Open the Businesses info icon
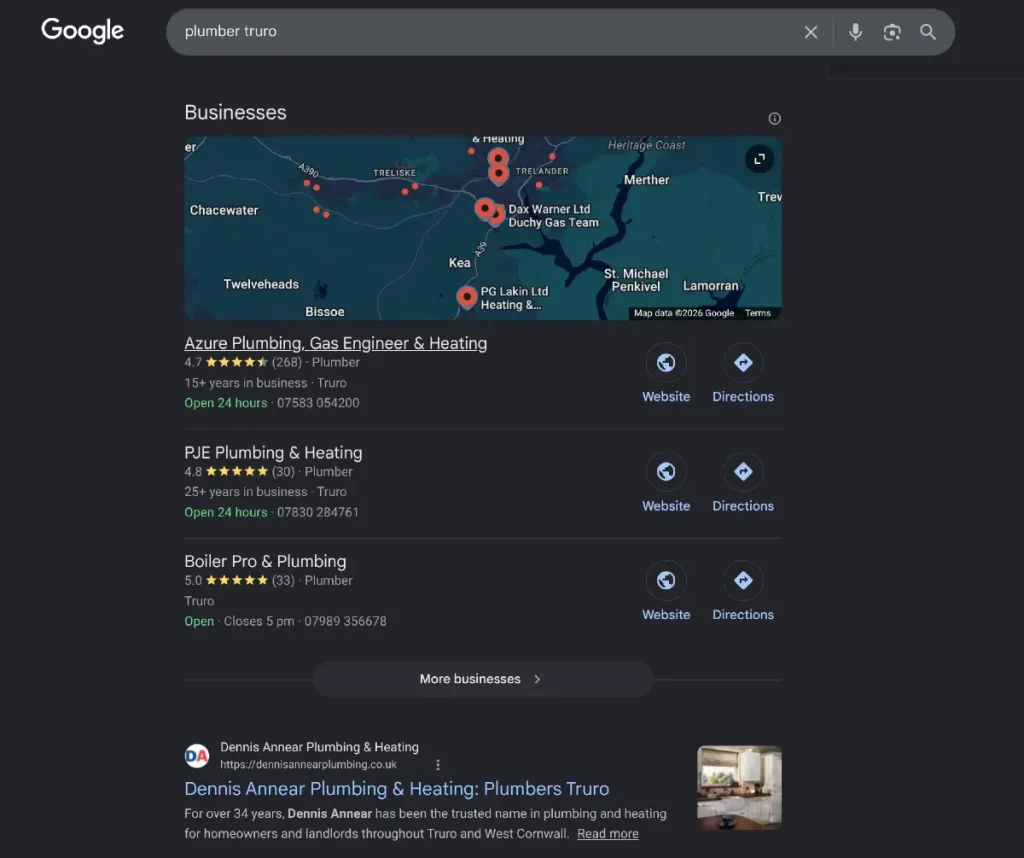Screen dimensions: 1024x858 (774, 118)
